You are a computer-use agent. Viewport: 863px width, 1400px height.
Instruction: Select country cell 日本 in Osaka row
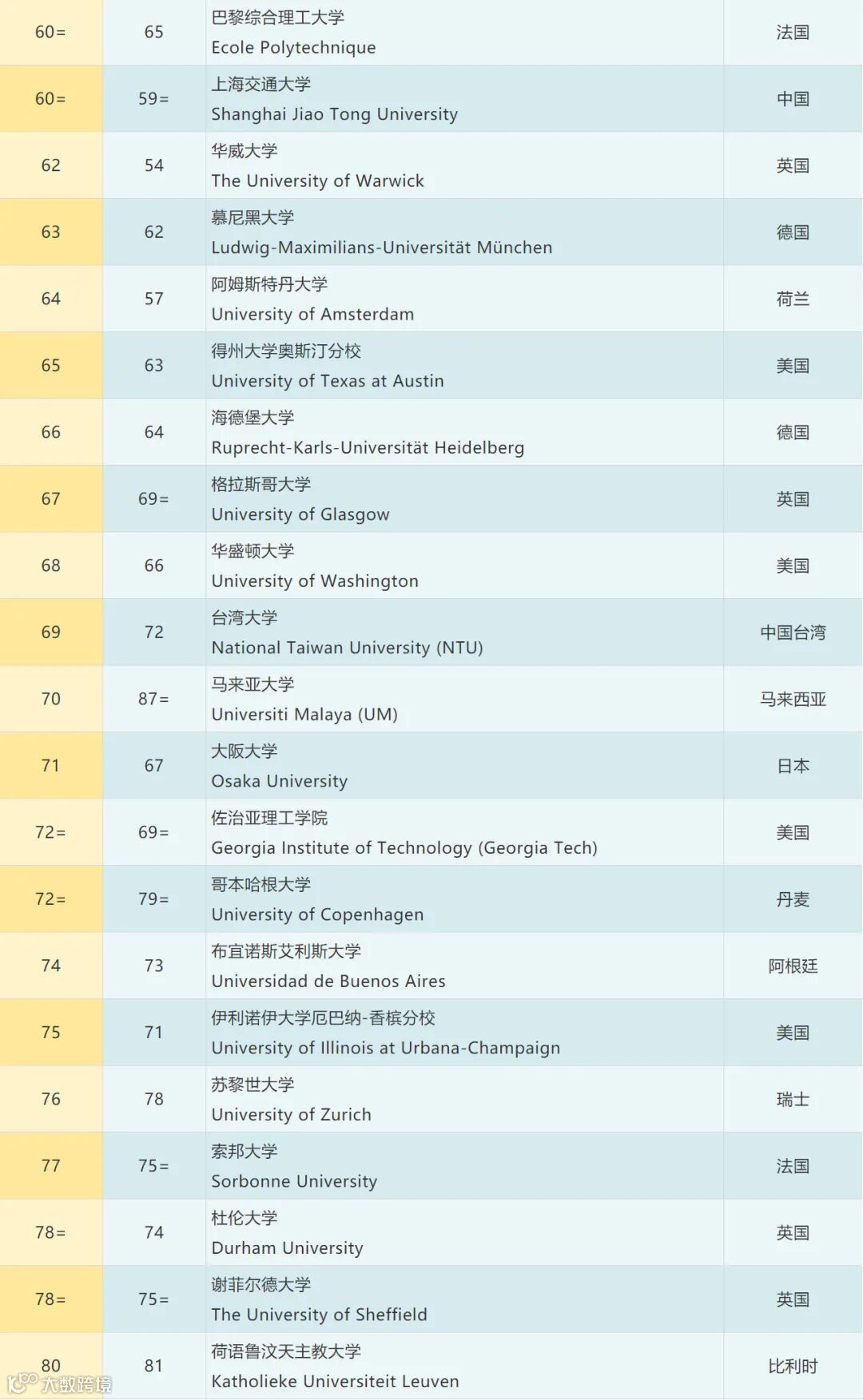coord(793,766)
